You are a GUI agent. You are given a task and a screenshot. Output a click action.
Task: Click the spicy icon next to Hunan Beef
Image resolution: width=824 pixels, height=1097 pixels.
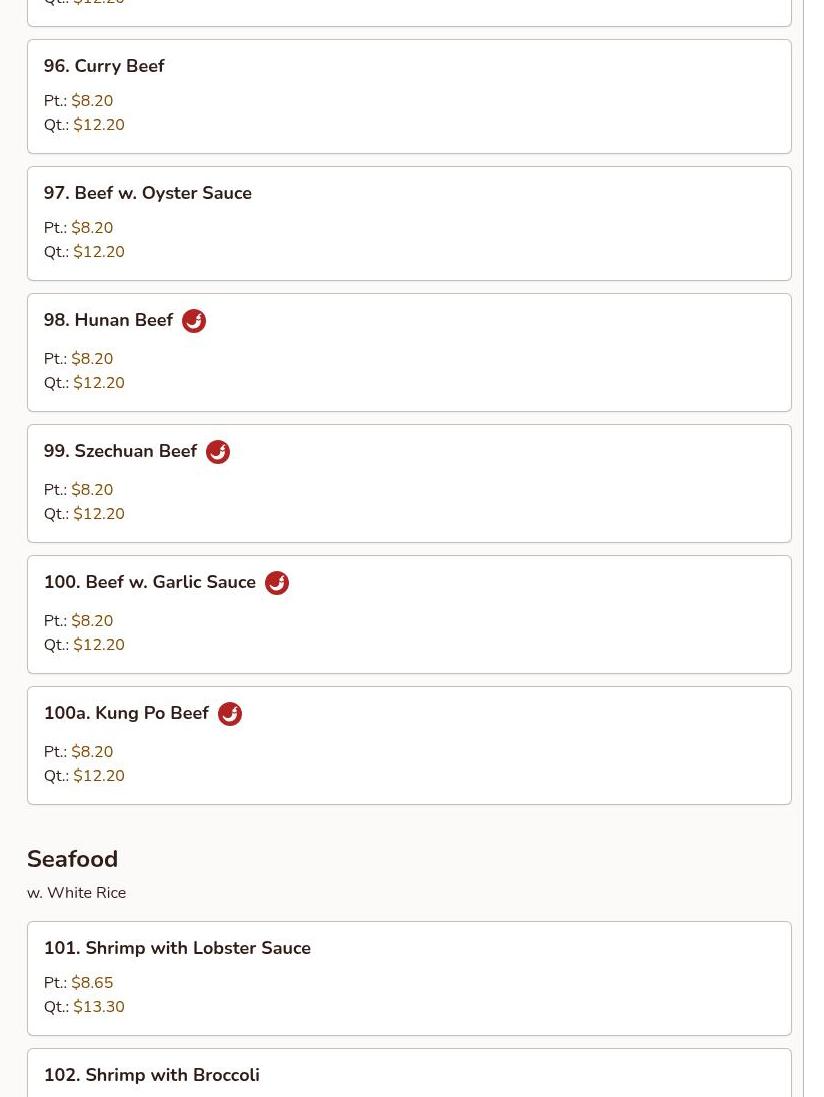pos(194,321)
